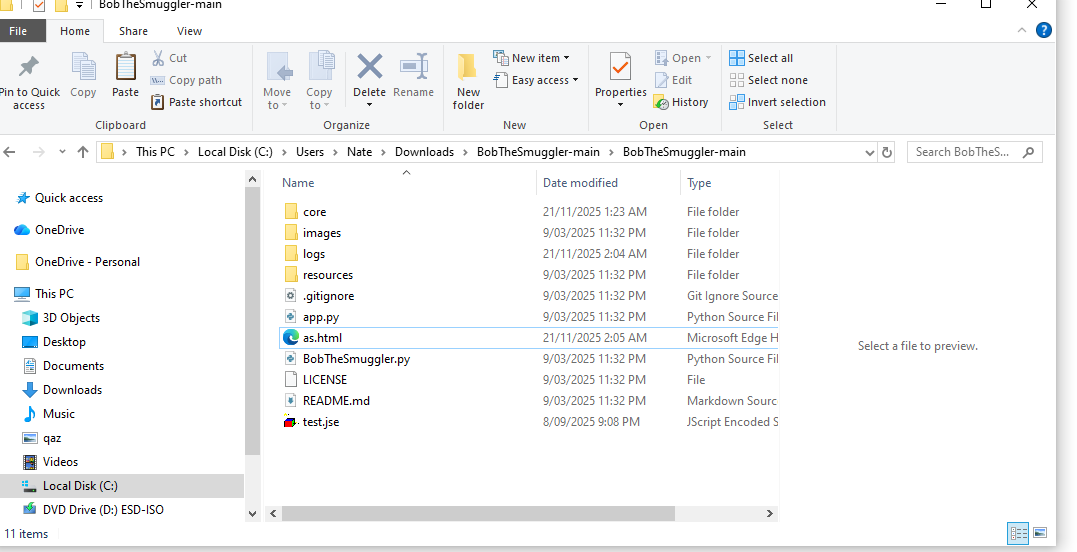
Task: Navigate up one folder level
Action: [x=83, y=152]
